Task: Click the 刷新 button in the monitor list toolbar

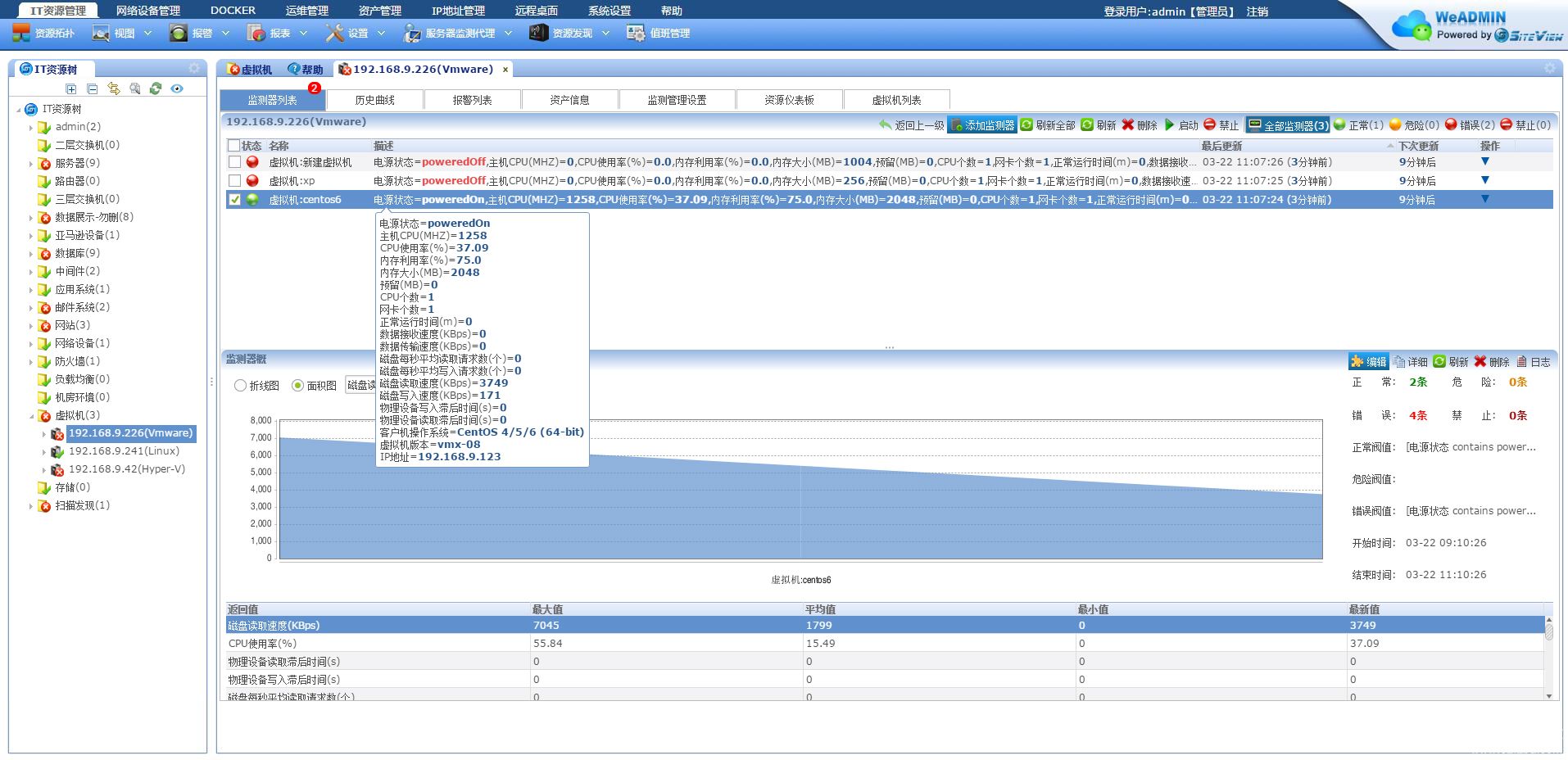Action: [x=1098, y=125]
